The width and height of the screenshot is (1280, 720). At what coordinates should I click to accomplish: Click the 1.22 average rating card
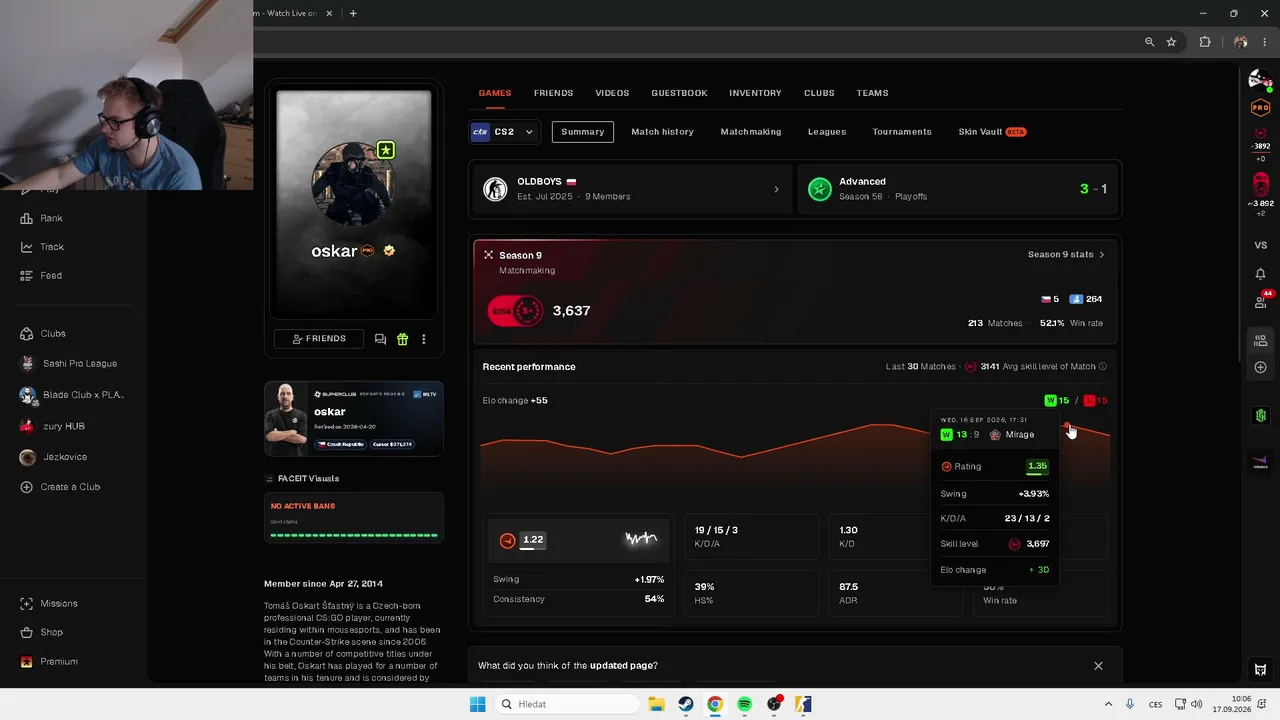pos(577,540)
